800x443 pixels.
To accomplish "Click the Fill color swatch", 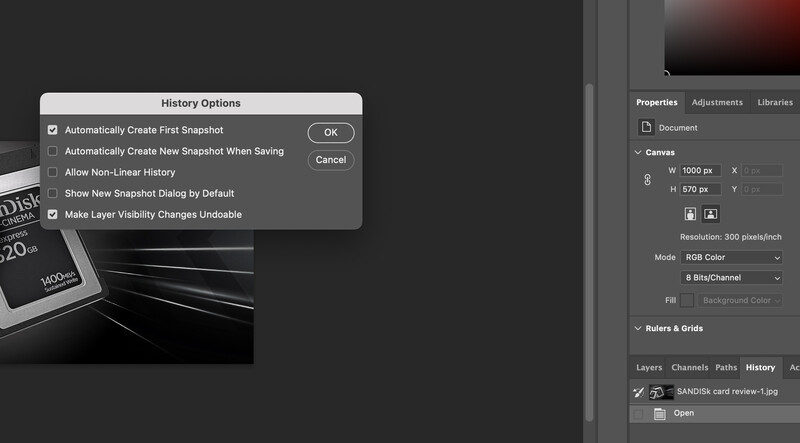I will click(x=687, y=301).
